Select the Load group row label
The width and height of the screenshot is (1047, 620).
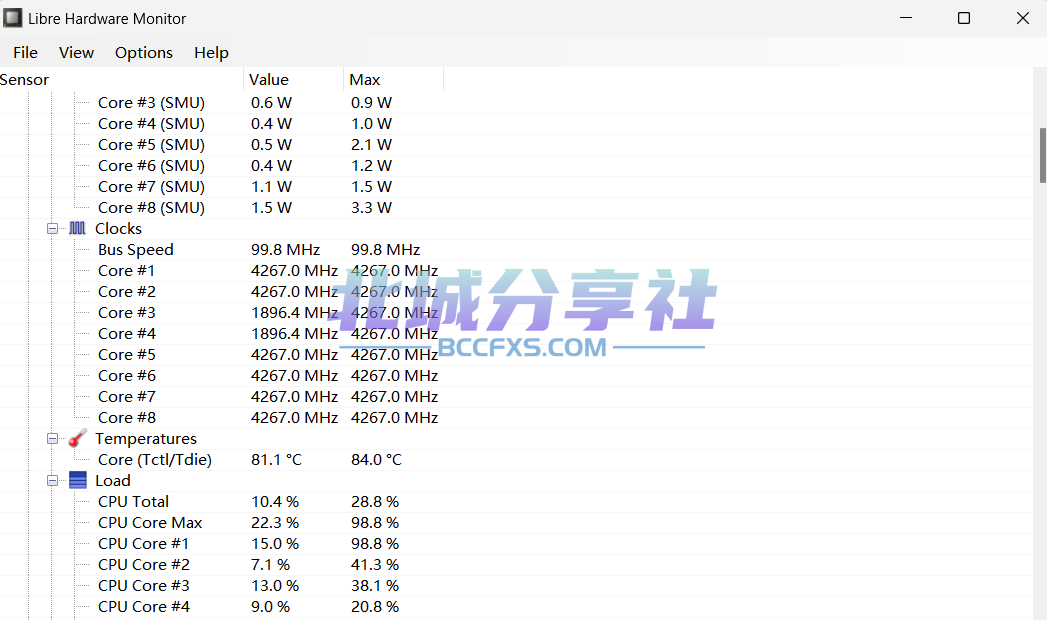[x=112, y=481]
